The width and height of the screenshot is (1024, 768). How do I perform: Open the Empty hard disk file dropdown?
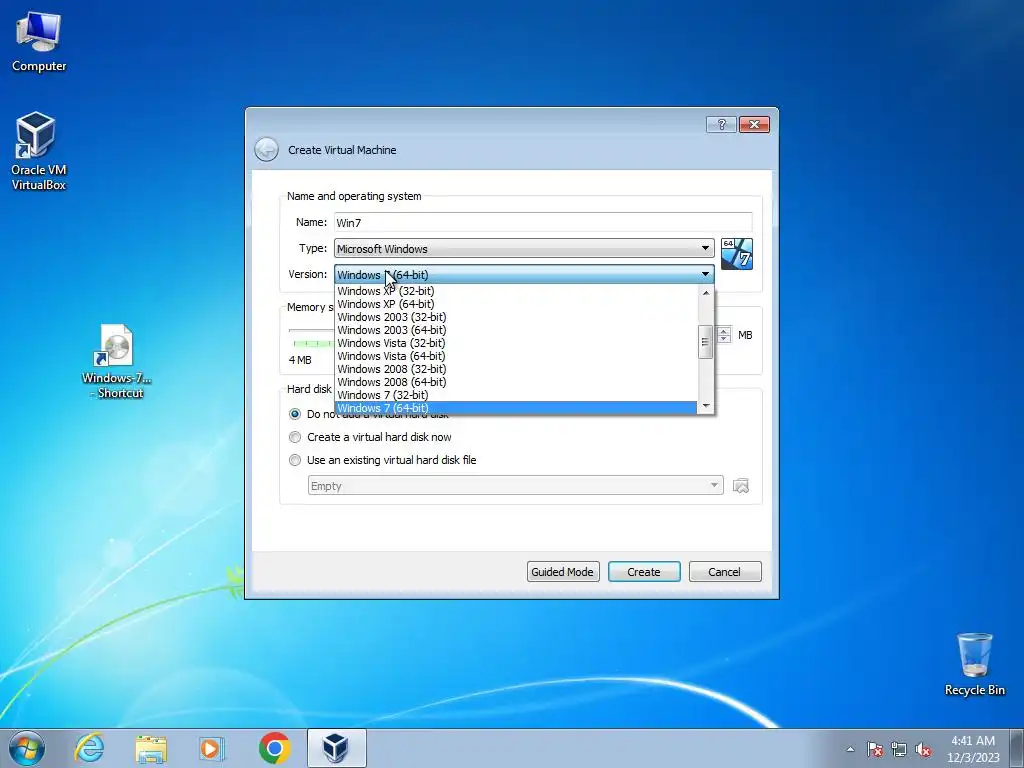(x=515, y=485)
